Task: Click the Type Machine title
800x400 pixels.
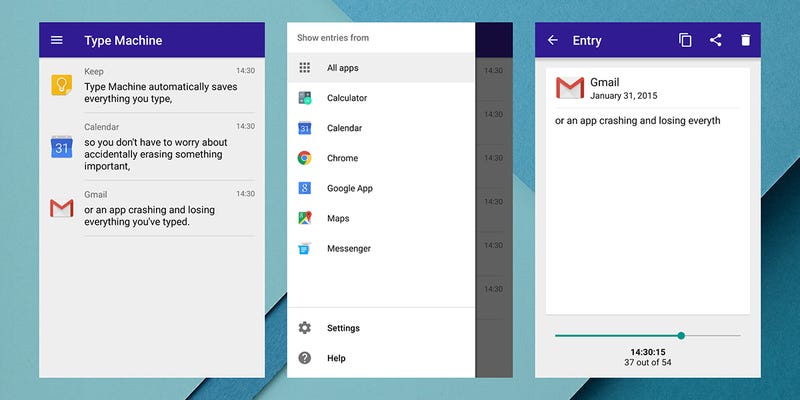Action: click(123, 41)
